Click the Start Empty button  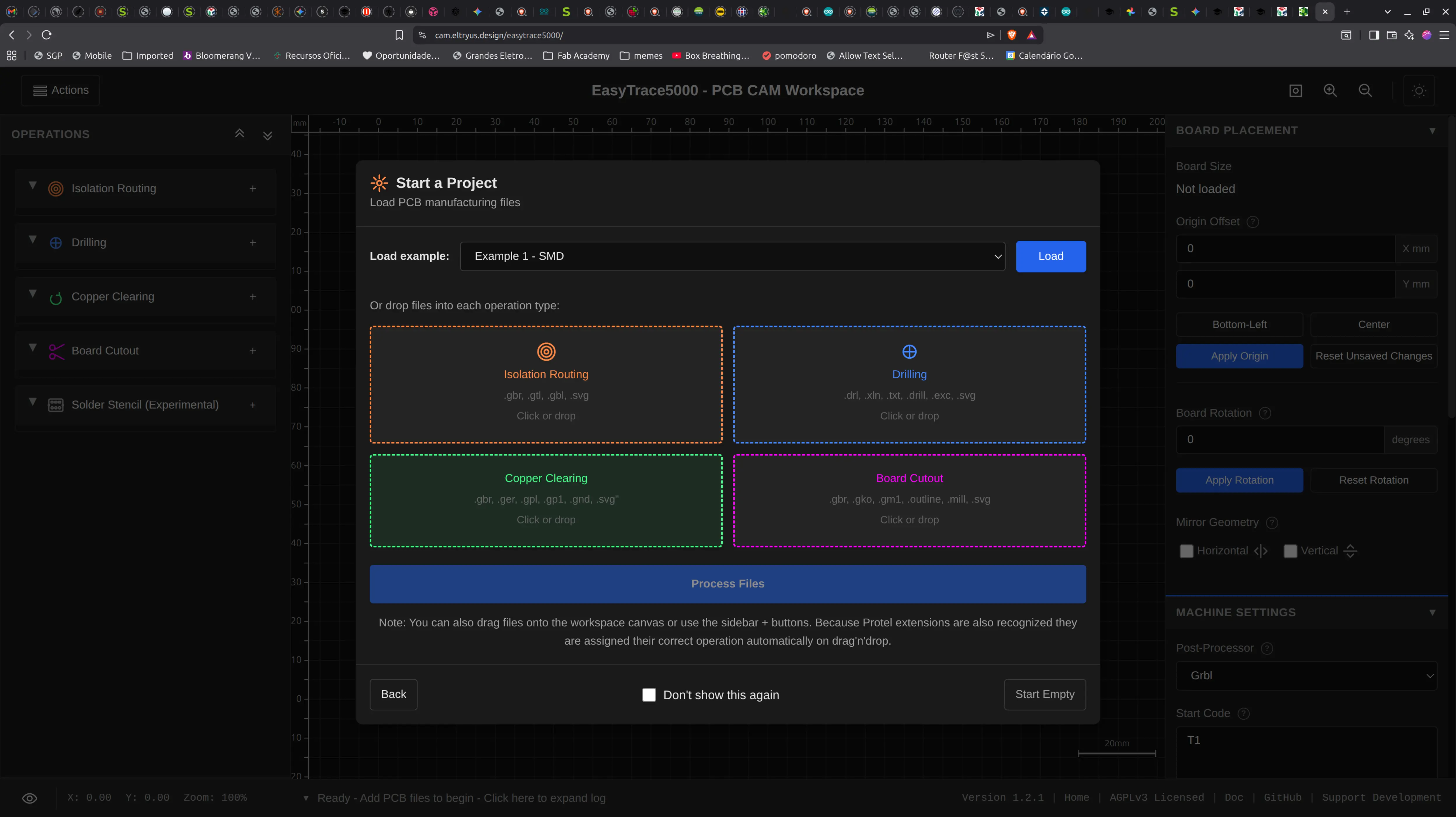tap(1044, 694)
